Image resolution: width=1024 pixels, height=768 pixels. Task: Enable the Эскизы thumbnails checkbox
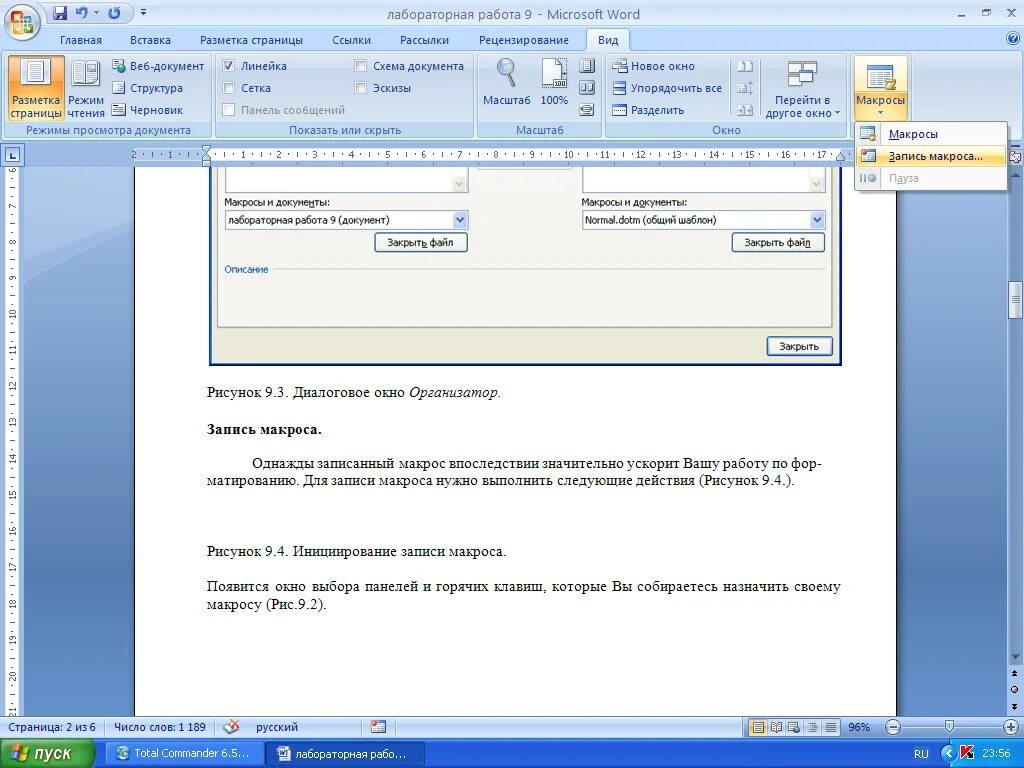pyautogui.click(x=360, y=88)
